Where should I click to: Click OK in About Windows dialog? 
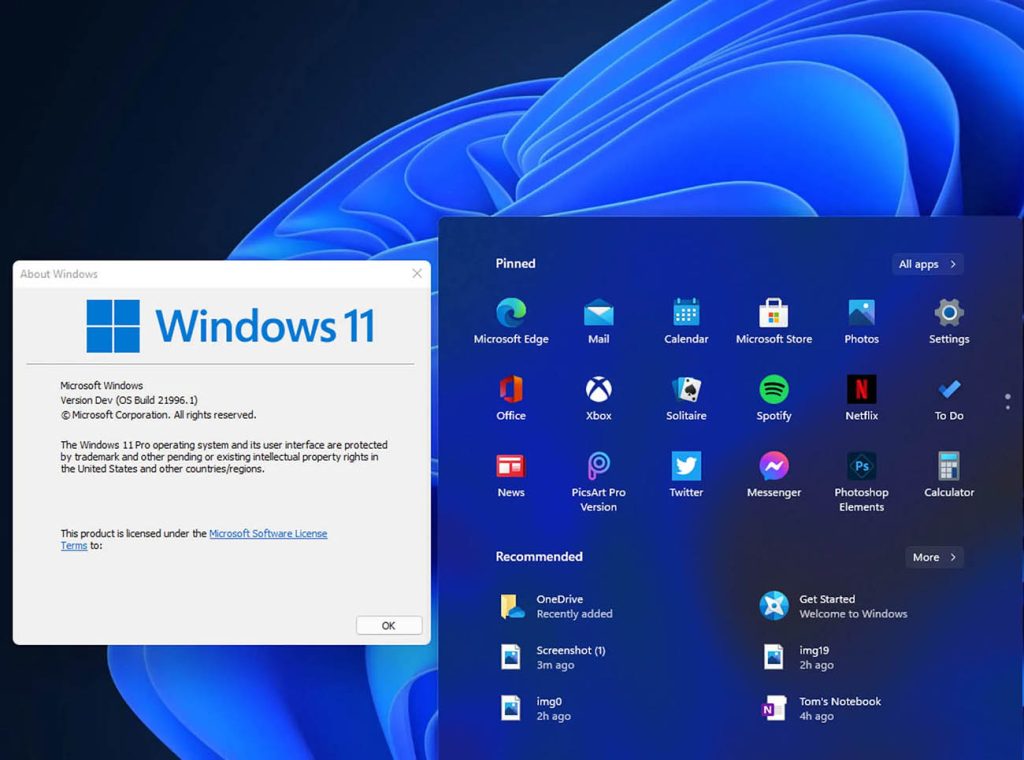point(389,625)
